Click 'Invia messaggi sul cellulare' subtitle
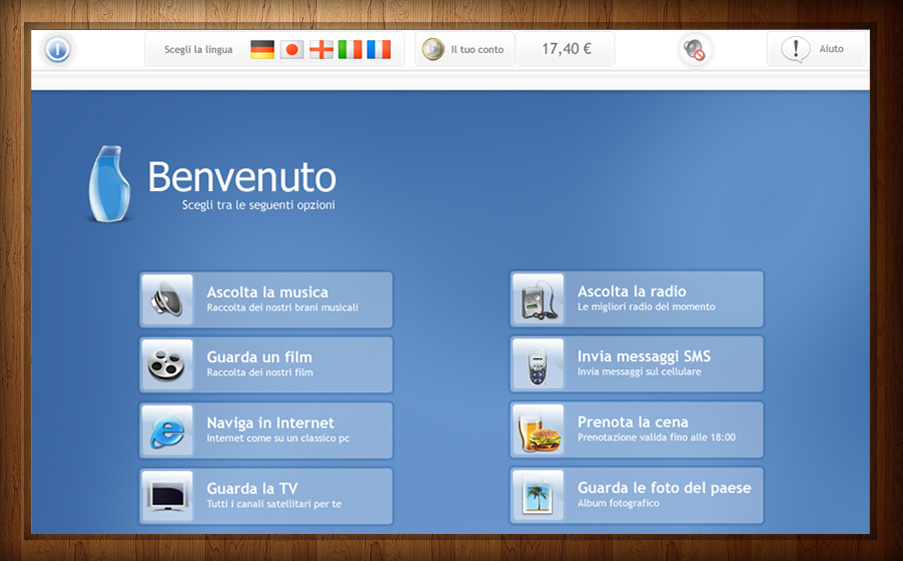This screenshot has width=903, height=561. tap(639, 372)
